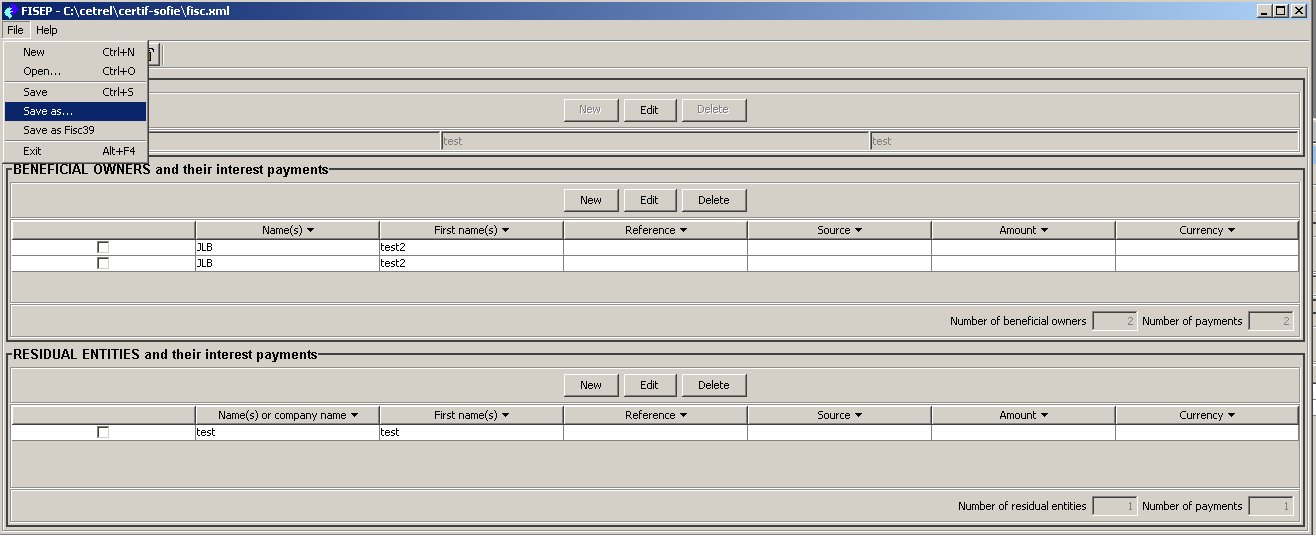Tick the checkbox in the second JLB row
The width and height of the screenshot is (1316, 535).
coord(103,263)
